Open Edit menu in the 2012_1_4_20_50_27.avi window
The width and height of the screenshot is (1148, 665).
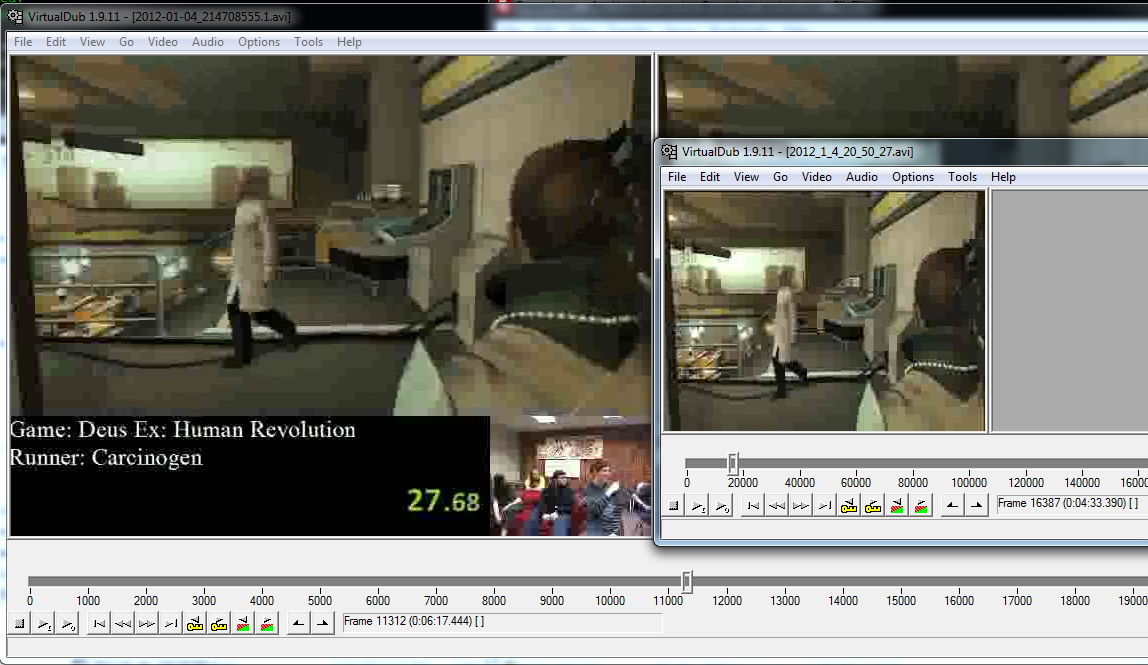[709, 177]
